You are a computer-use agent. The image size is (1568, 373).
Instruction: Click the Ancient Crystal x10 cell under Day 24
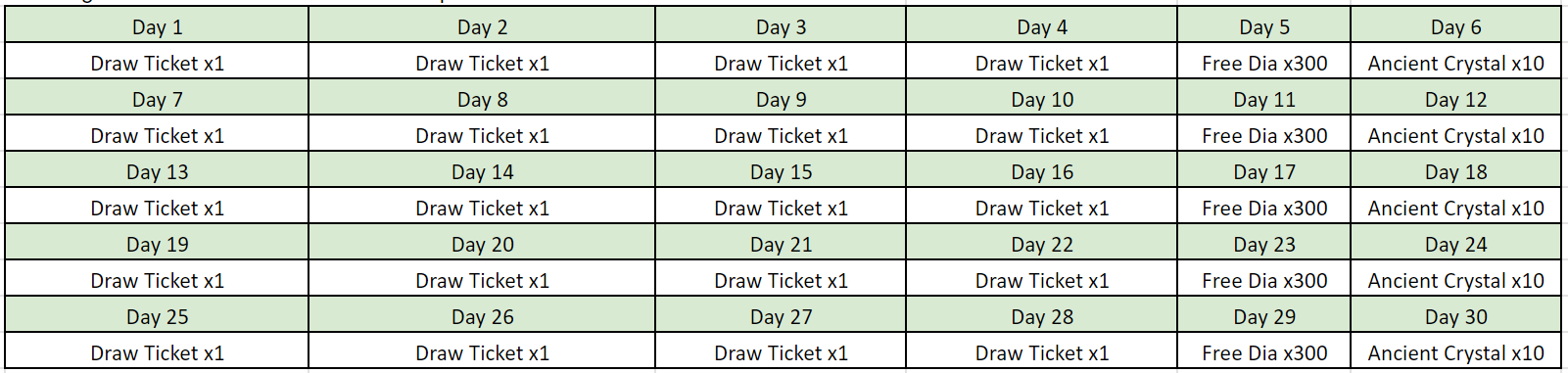1455,279
